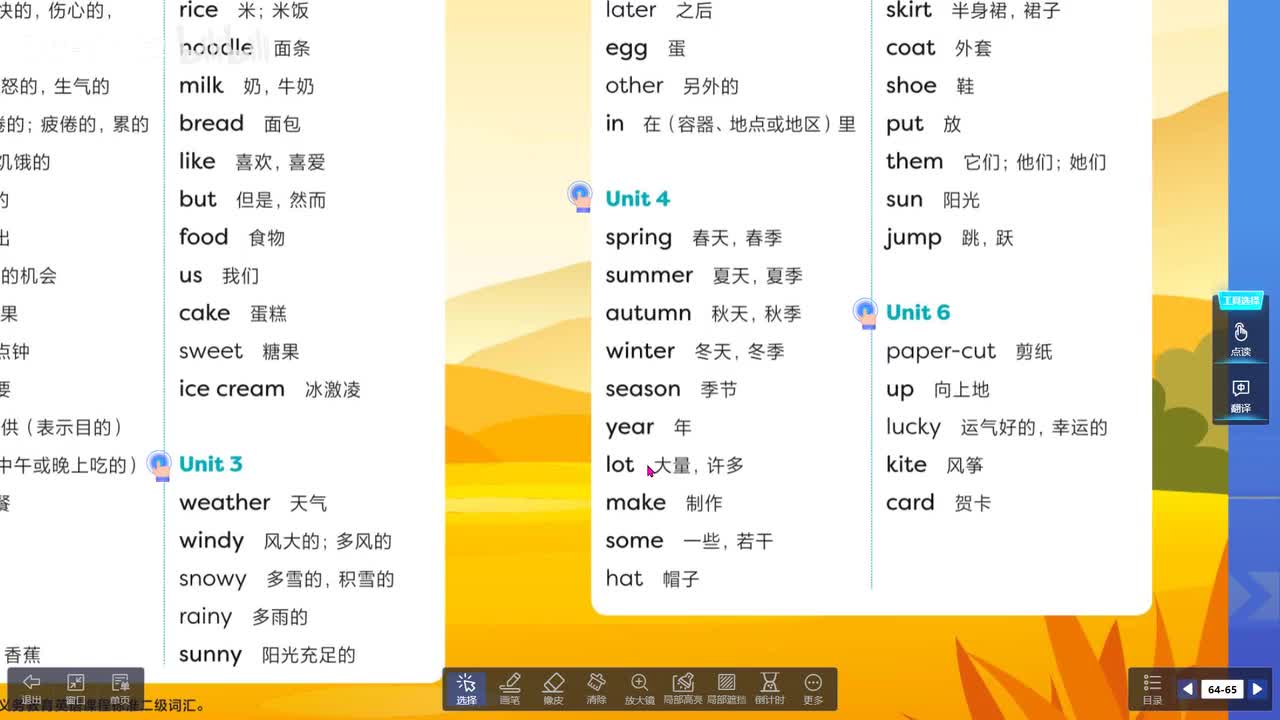1280x720 pixels.
Task: Play audio icon beside Unit 4
Action: pyautogui.click(x=580, y=196)
